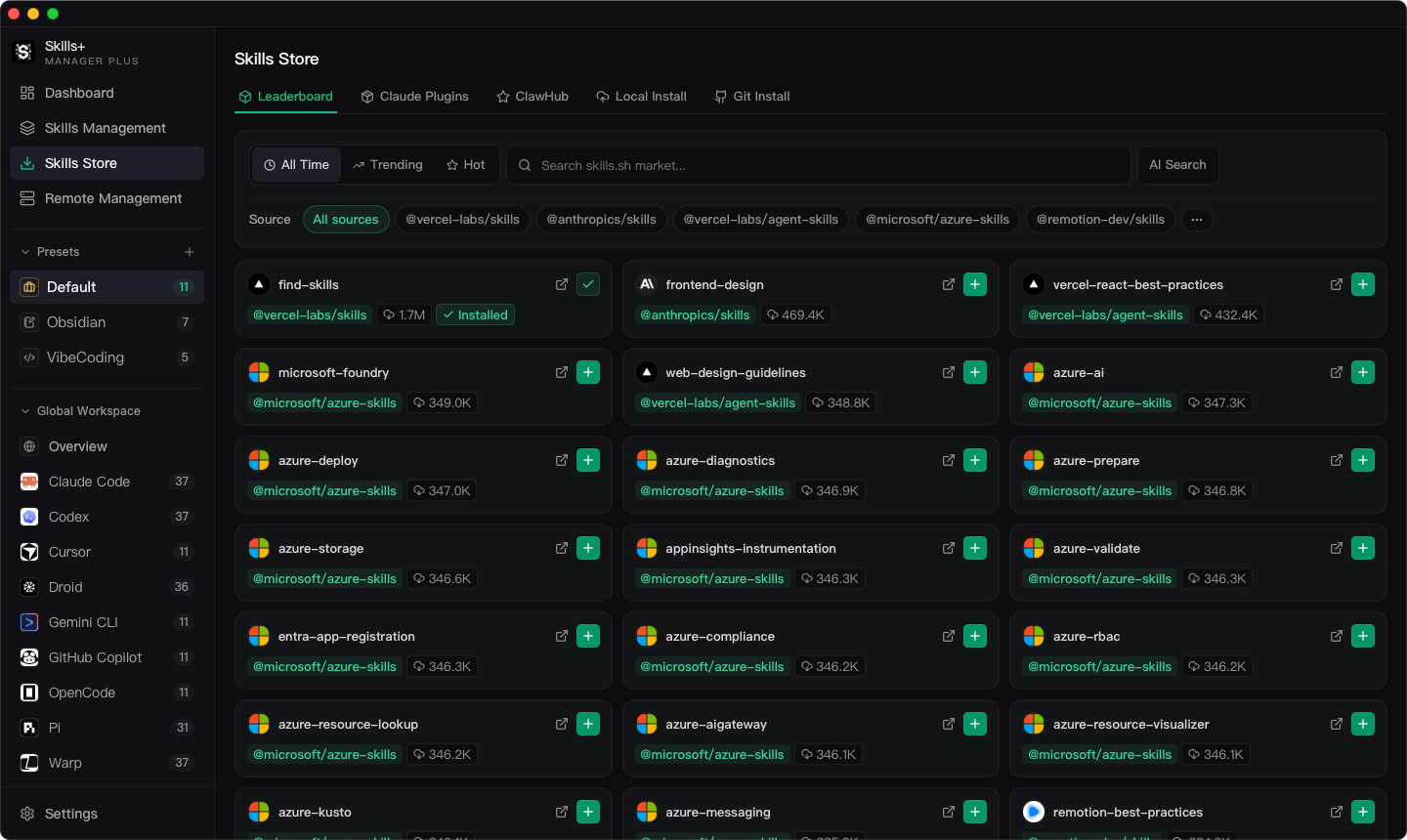
Task: Add the azure-validate skill
Action: click(x=1363, y=548)
